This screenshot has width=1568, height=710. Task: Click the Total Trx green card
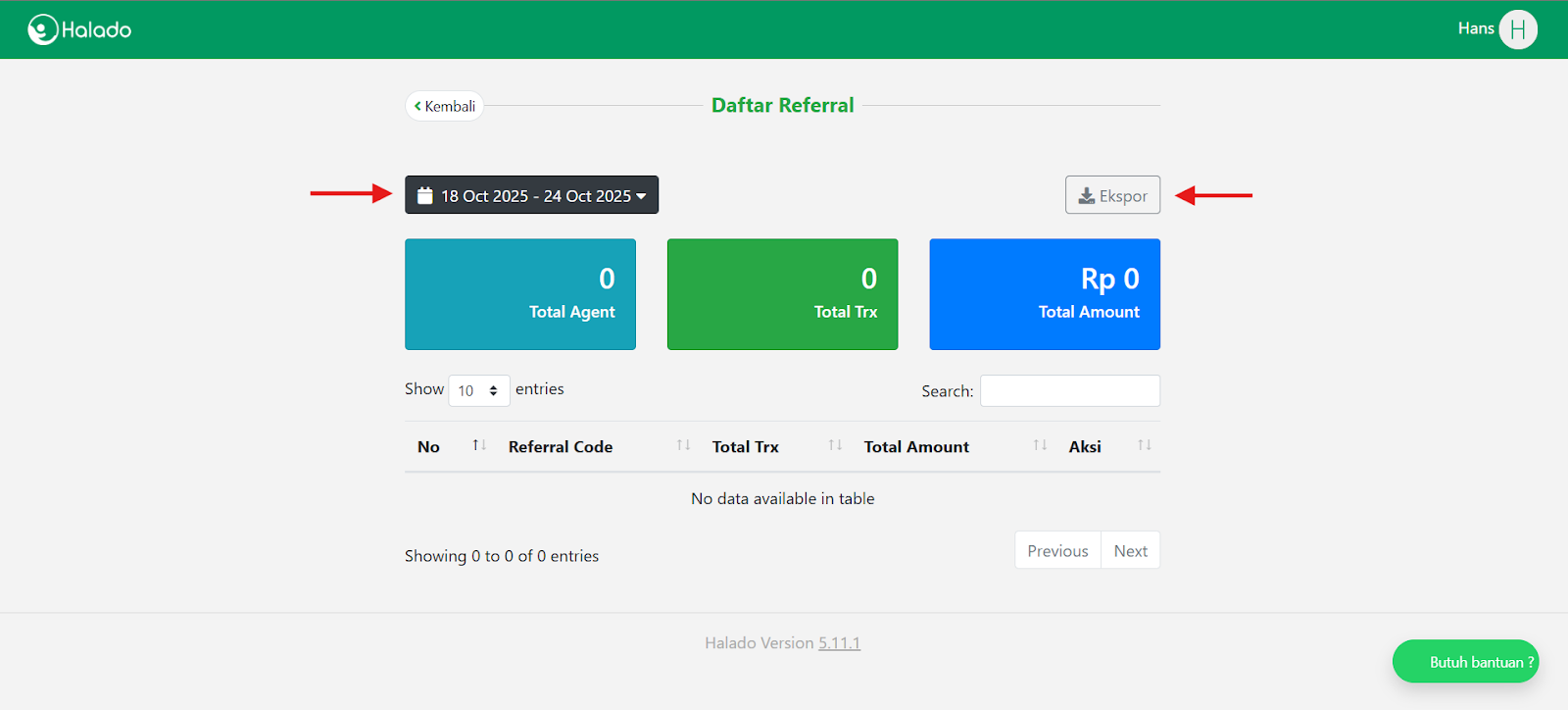(782, 294)
